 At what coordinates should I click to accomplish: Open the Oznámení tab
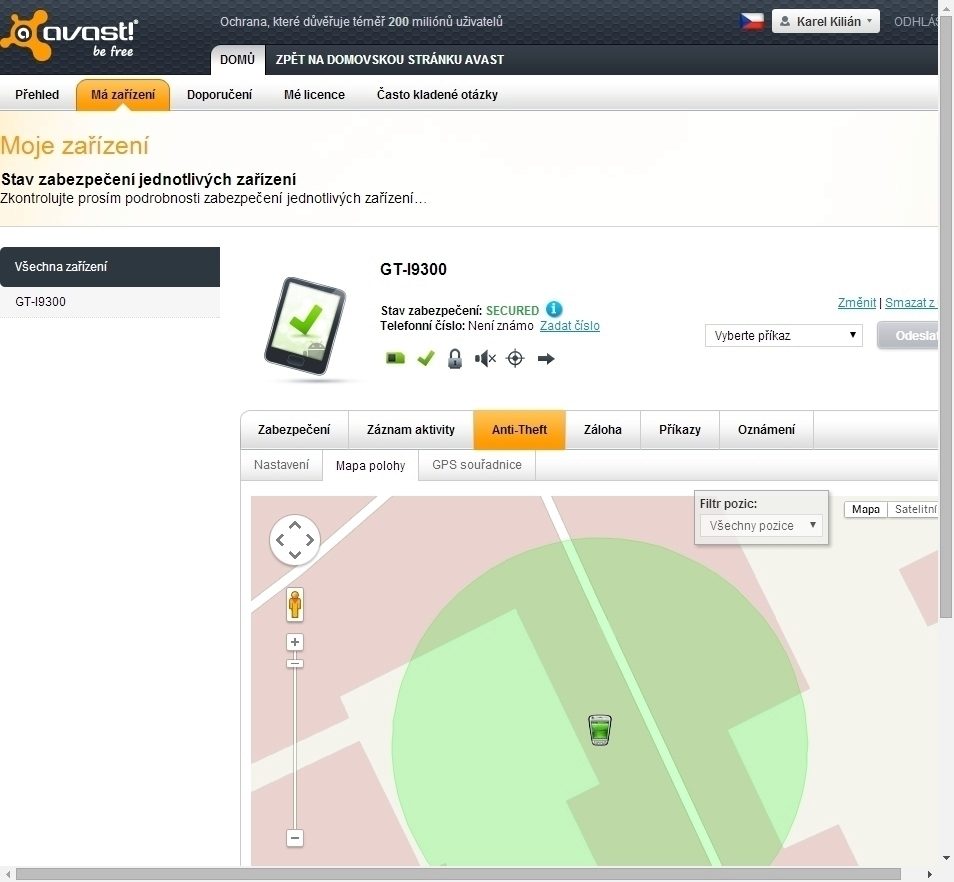click(767, 429)
